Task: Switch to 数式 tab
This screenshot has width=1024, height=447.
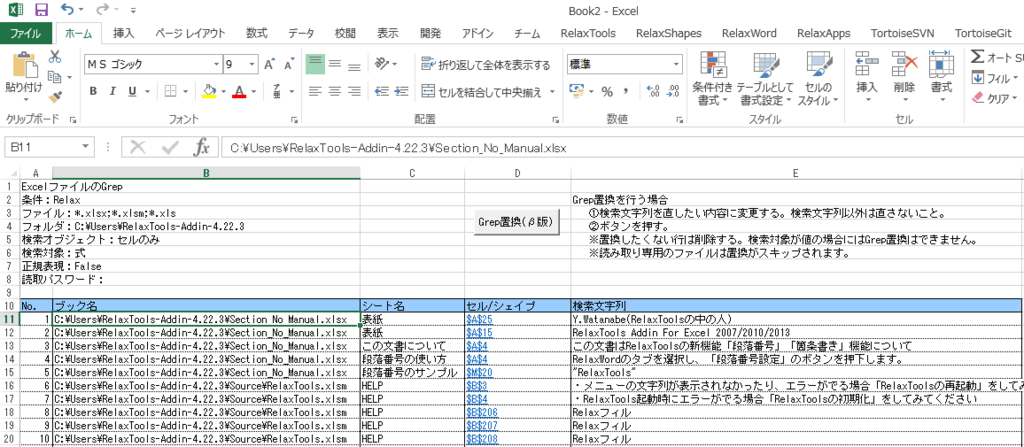Action: coord(257,33)
